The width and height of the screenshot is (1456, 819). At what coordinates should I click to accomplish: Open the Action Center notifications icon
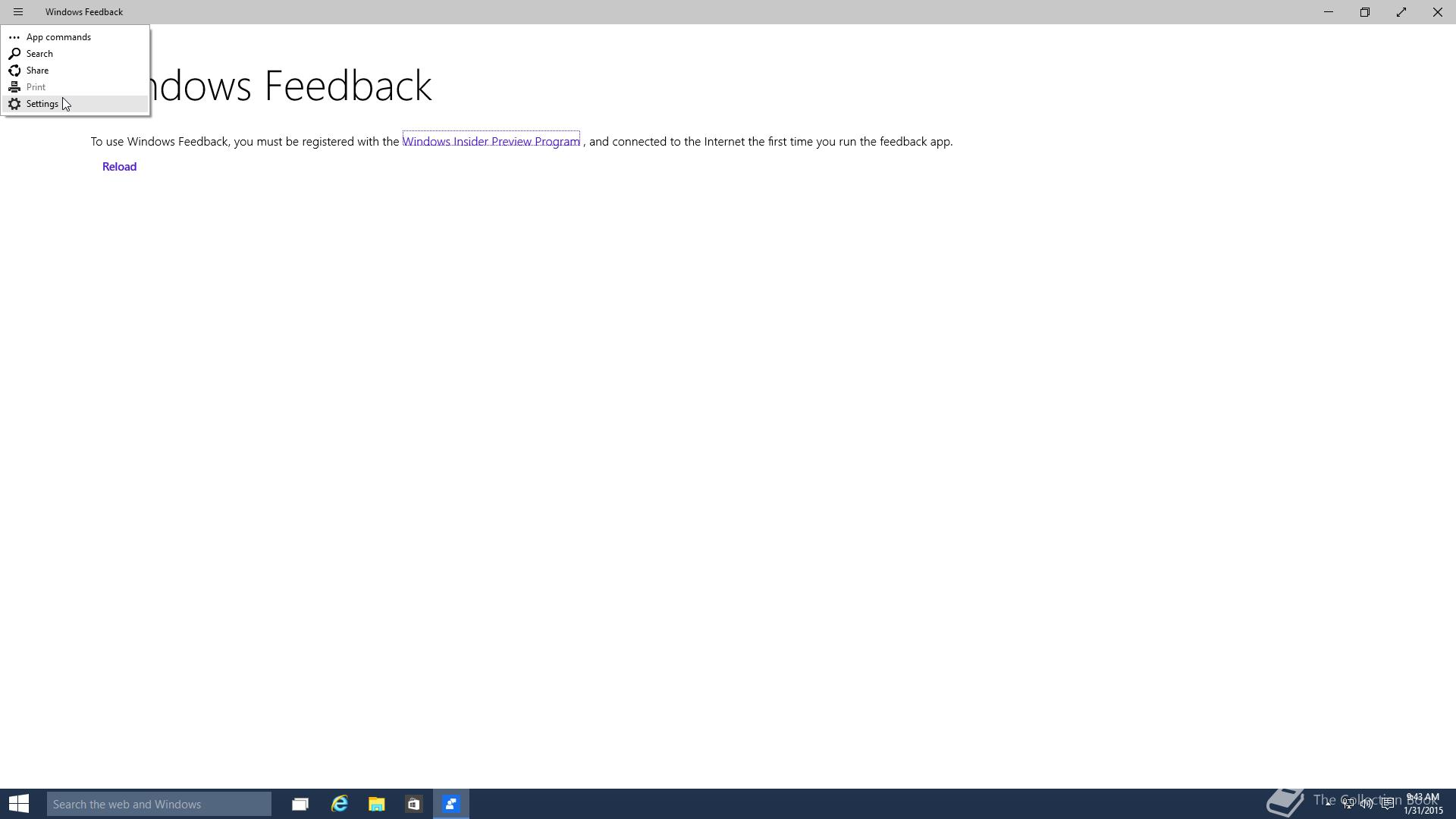(x=1388, y=804)
